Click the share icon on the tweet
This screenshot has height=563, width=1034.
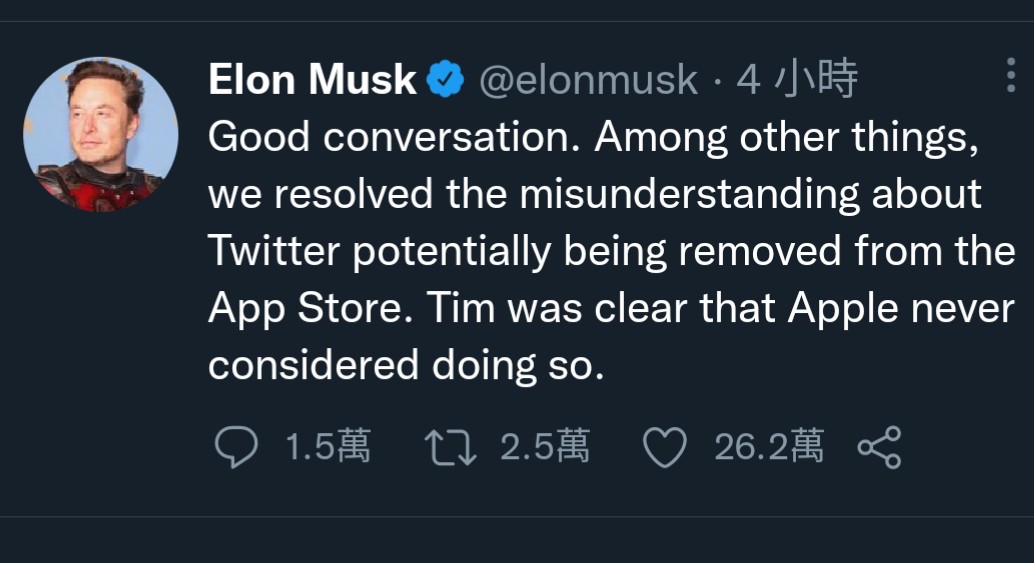tap(880, 448)
